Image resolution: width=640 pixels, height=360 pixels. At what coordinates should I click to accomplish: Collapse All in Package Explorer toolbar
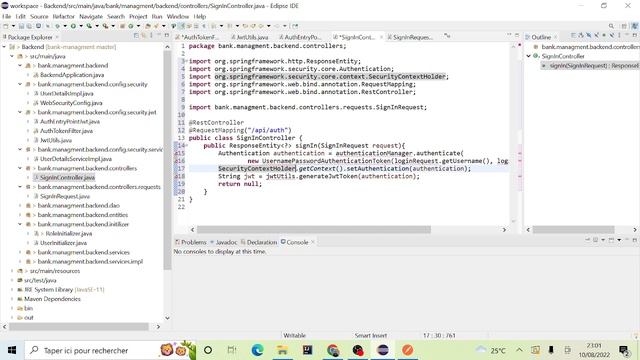136,36
